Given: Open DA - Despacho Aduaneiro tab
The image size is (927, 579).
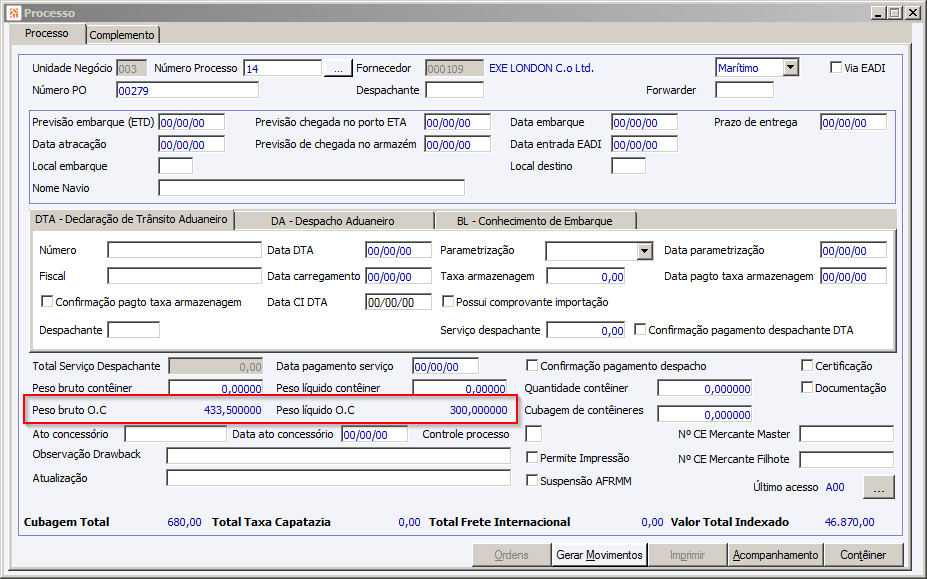Looking at the screenshot, I should (x=333, y=221).
